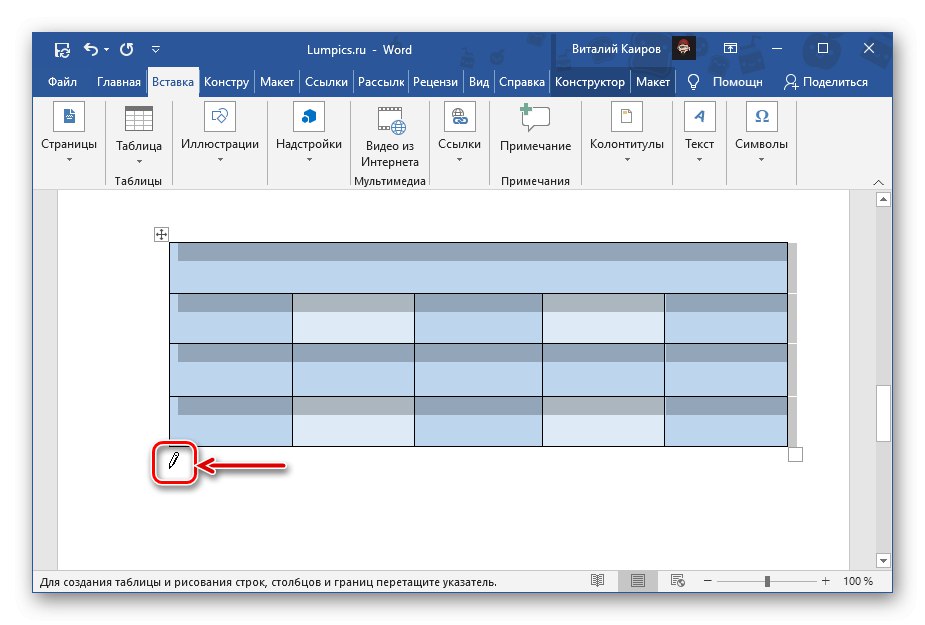
Task: Click the vertical scrollbar down arrow
Action: coord(883,561)
